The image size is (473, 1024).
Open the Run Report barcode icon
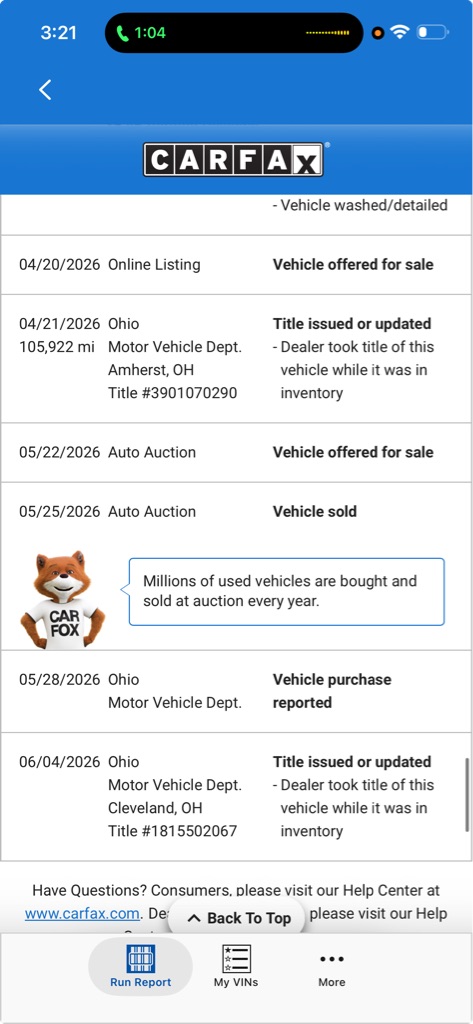click(x=140, y=959)
